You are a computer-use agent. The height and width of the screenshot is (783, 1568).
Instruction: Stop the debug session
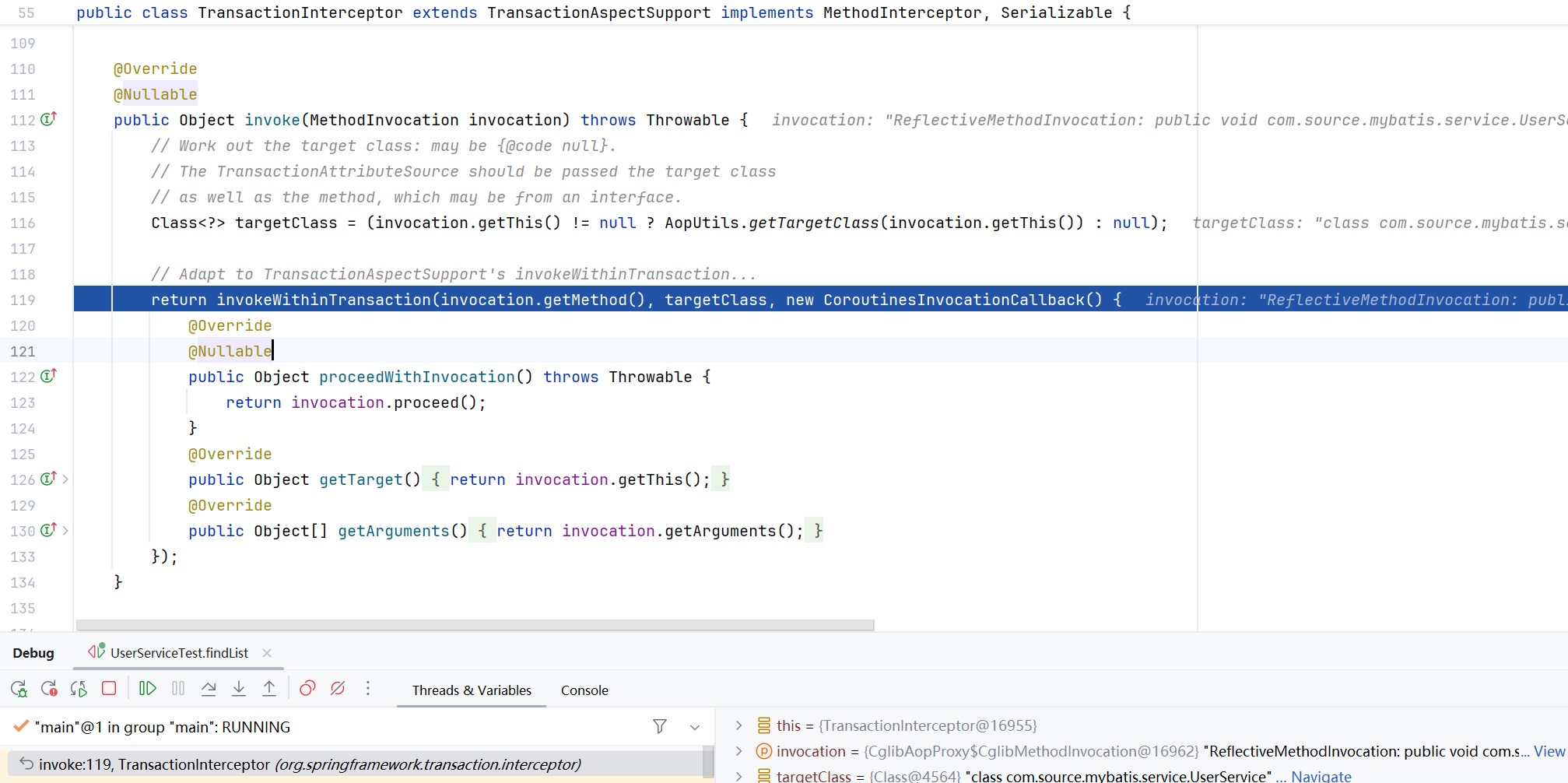coord(109,688)
